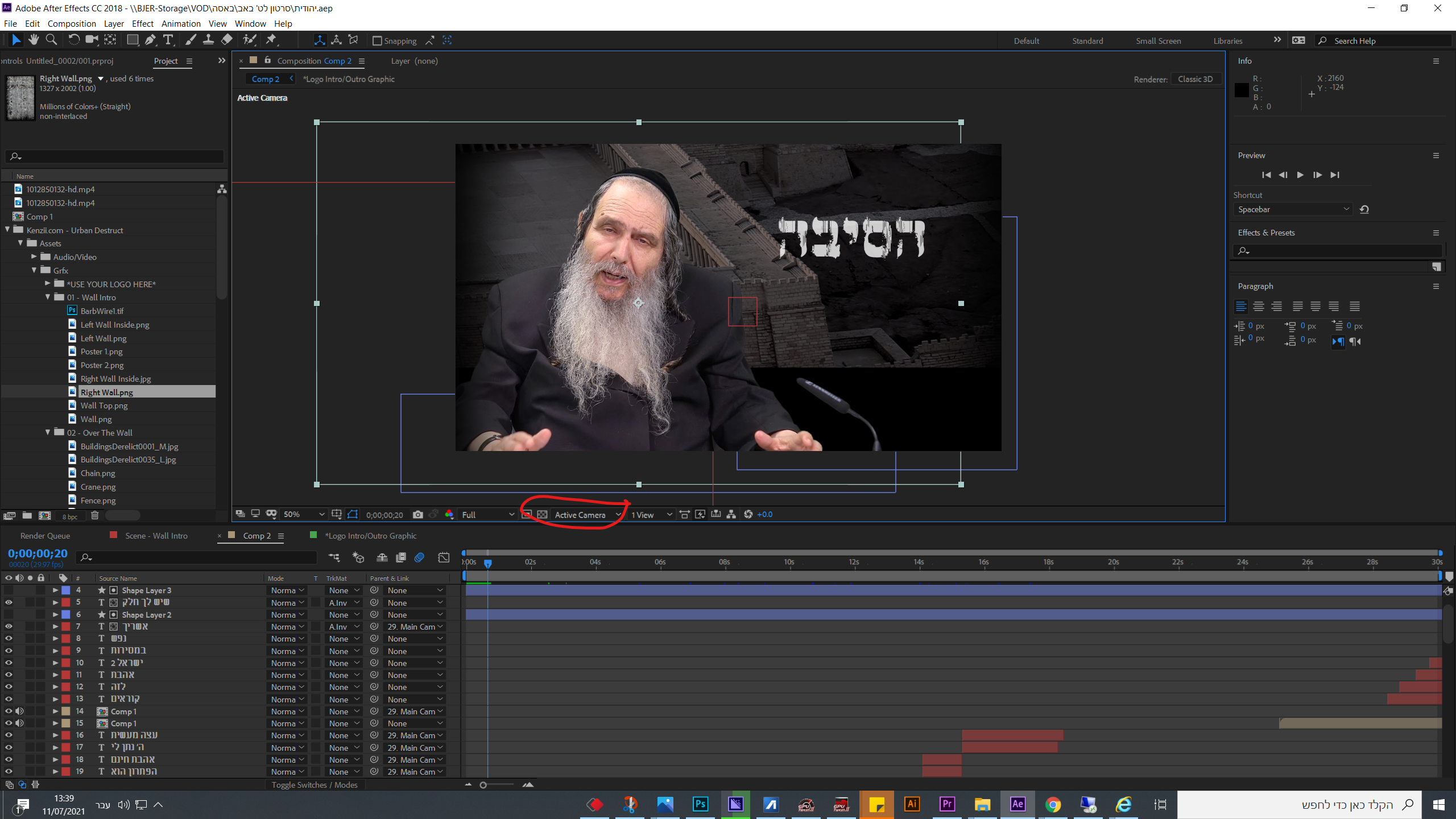Click the delete trash icon in Project panel
Image resolution: width=1456 pixels, height=819 pixels.
[95, 516]
